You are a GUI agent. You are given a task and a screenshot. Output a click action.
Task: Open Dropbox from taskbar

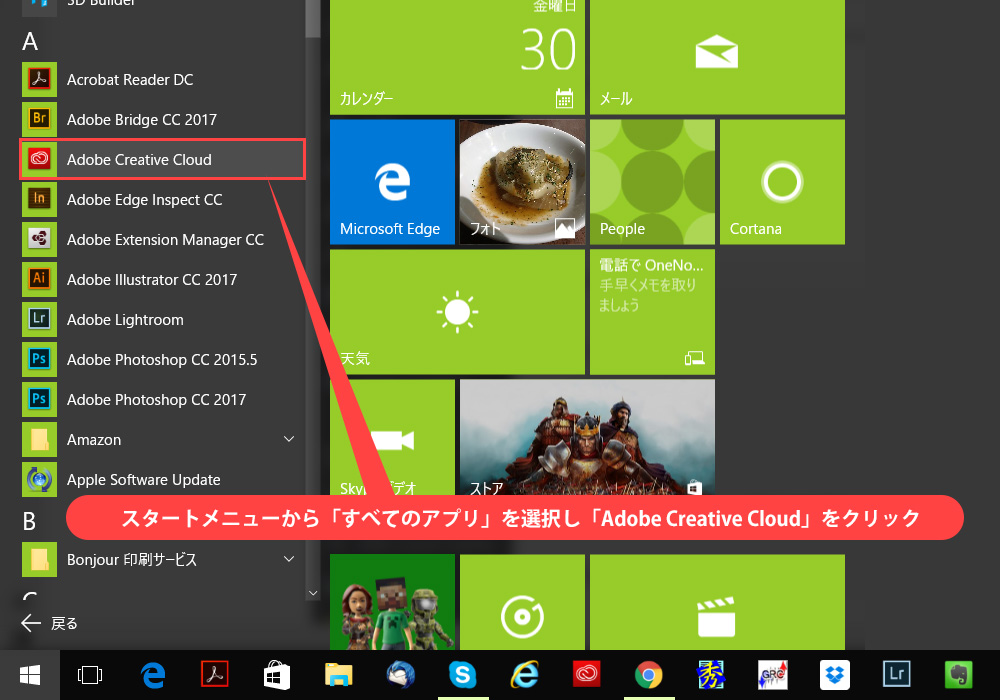coord(834,675)
